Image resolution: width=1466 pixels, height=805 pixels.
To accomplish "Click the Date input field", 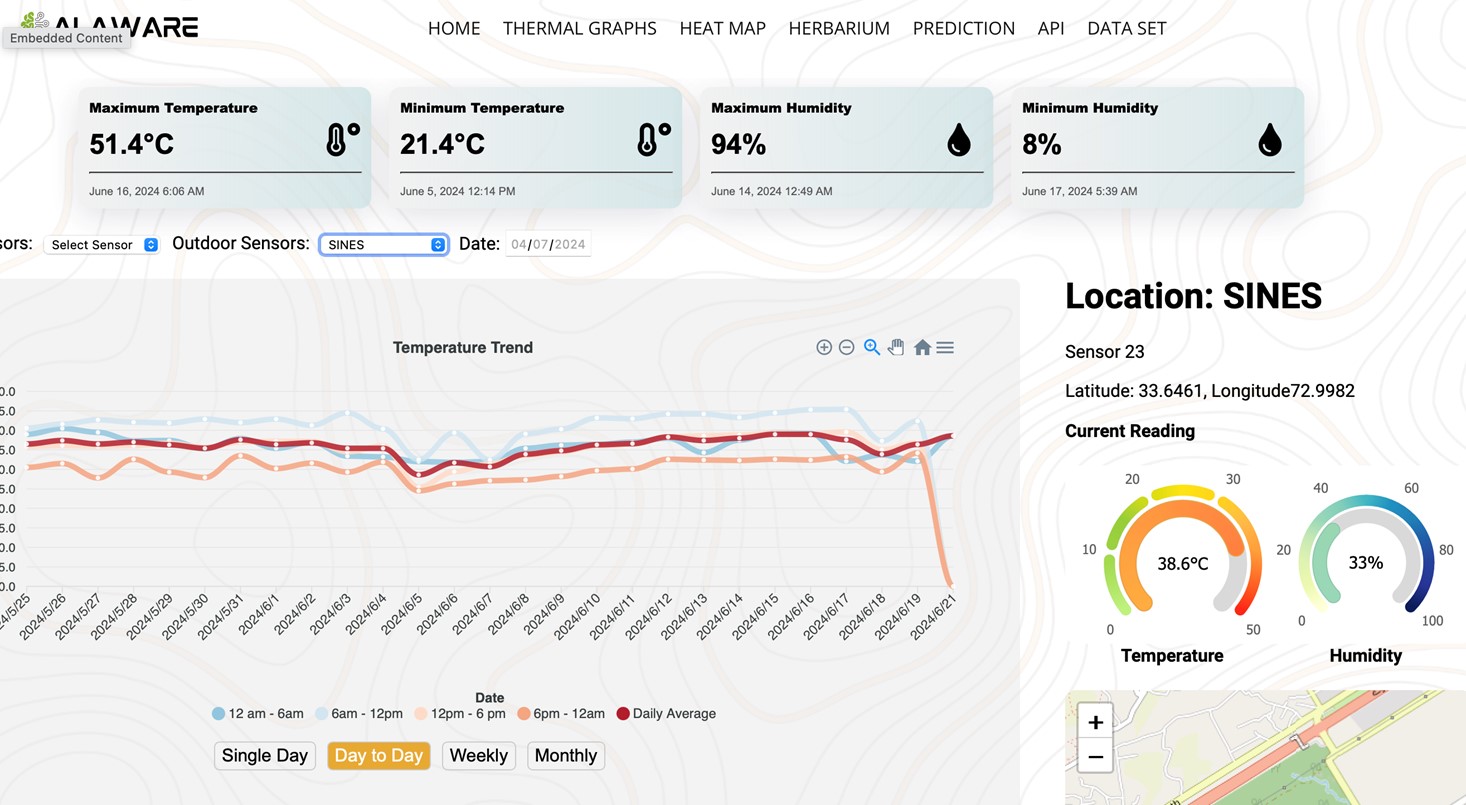I will pyautogui.click(x=549, y=244).
